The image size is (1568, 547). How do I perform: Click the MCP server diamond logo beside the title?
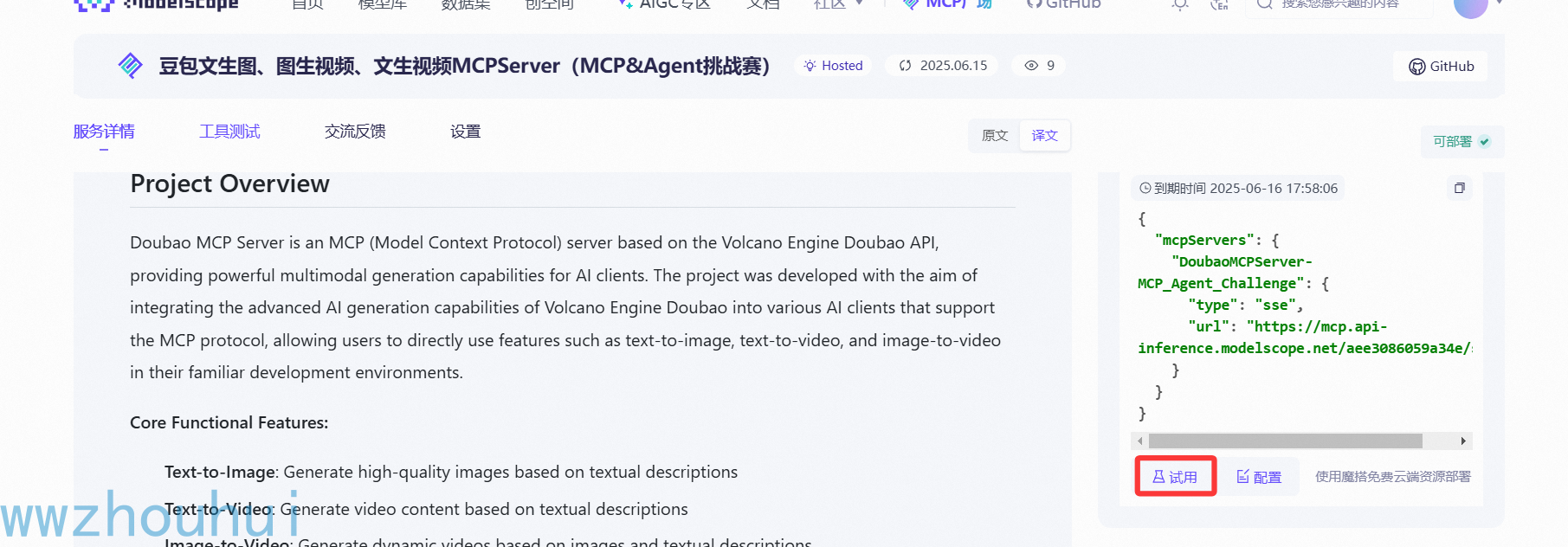pyautogui.click(x=130, y=66)
